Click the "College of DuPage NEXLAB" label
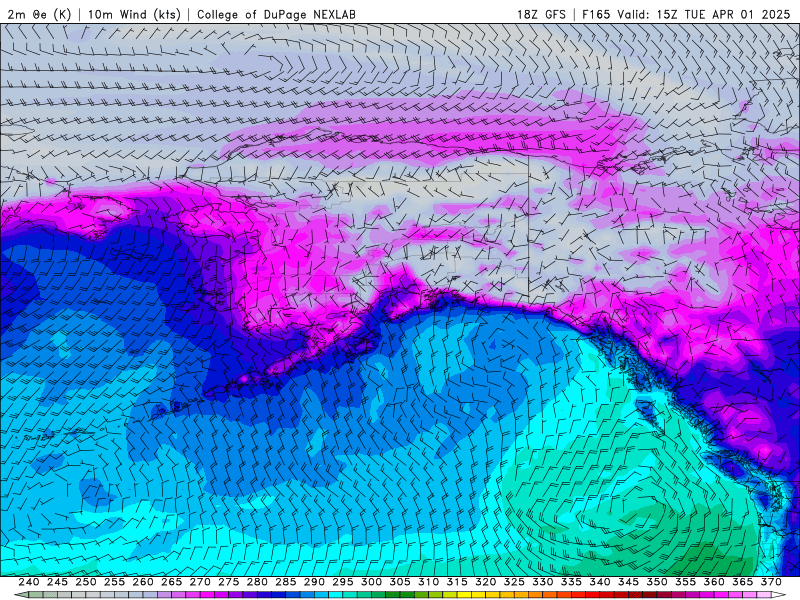This screenshot has height=600, width=800. (276, 14)
